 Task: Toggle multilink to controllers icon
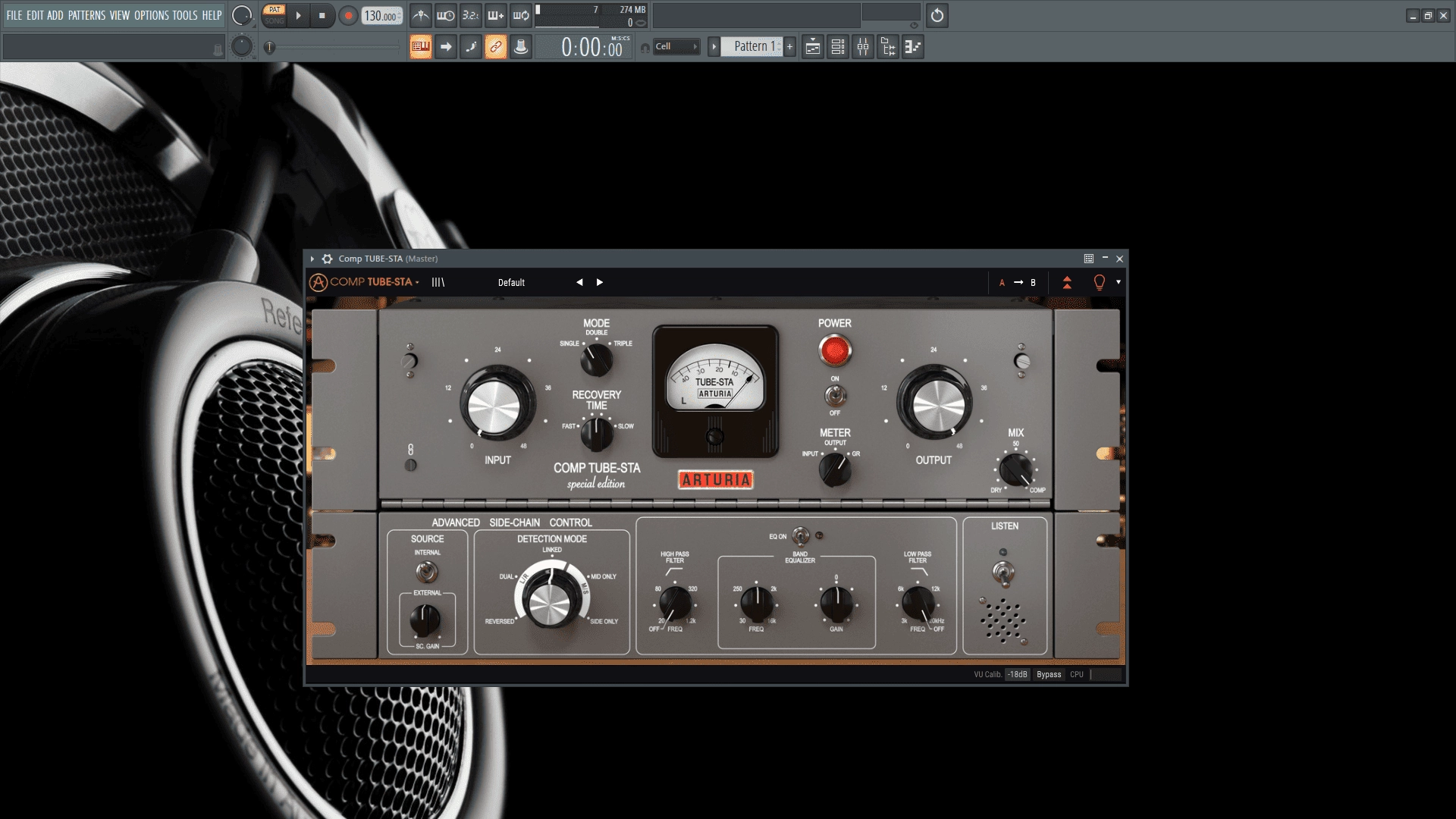[x=521, y=47]
